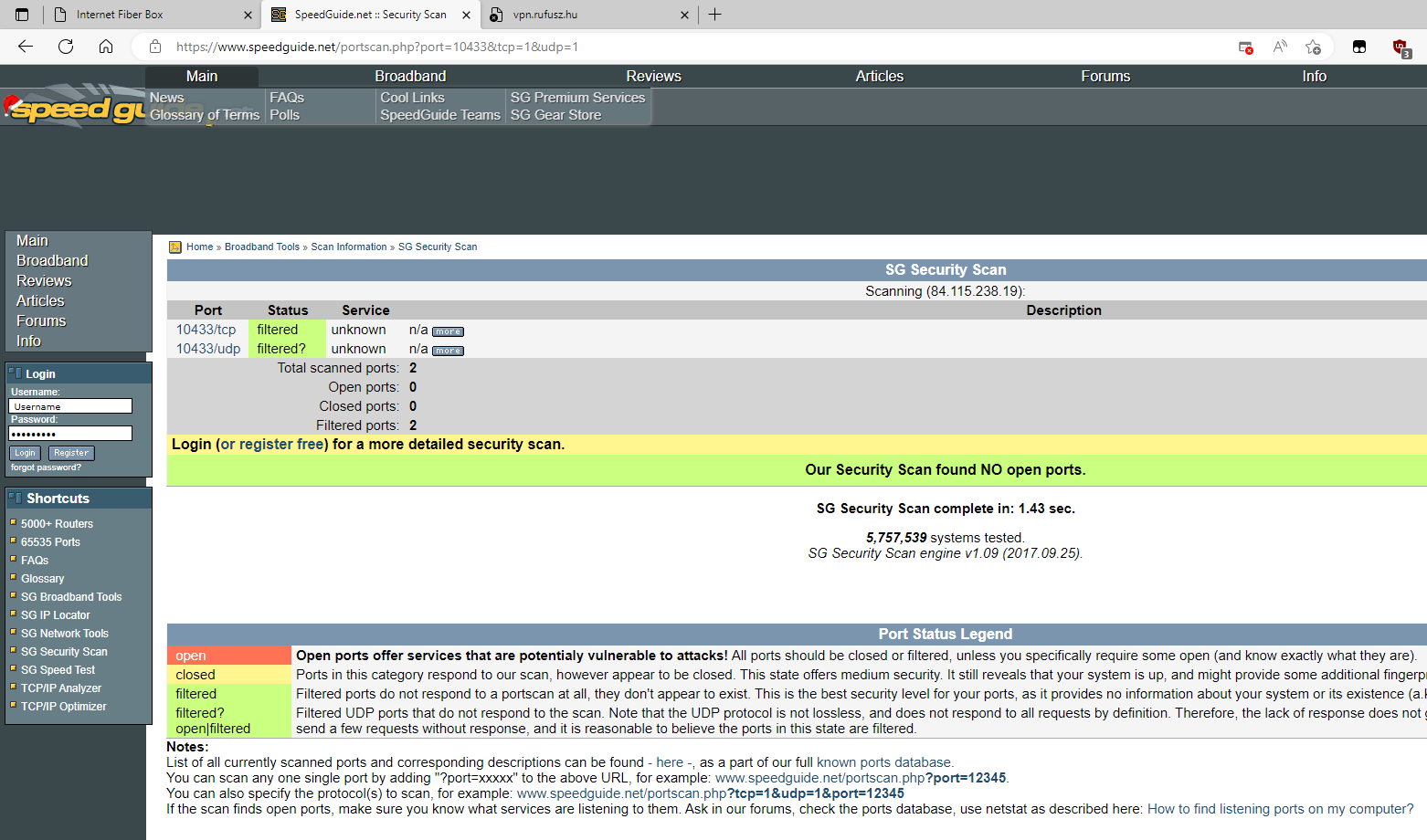Open the Info top navigation menu

click(1314, 77)
